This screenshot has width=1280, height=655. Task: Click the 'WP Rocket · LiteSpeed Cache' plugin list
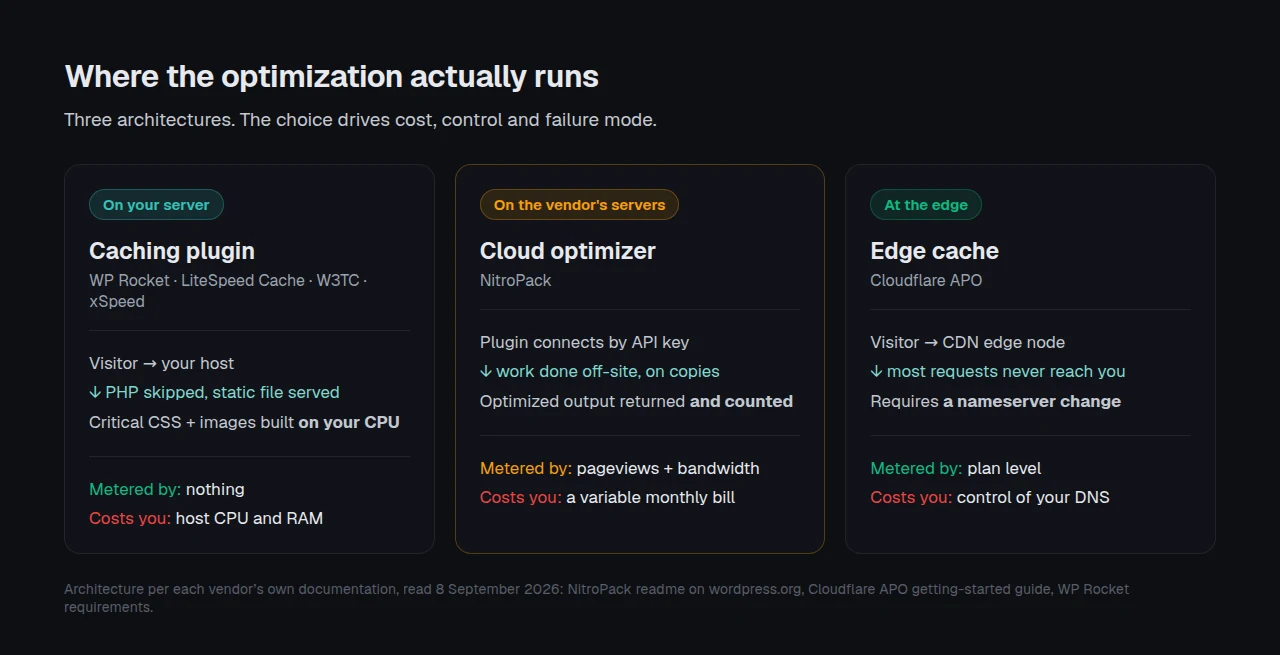(x=228, y=291)
